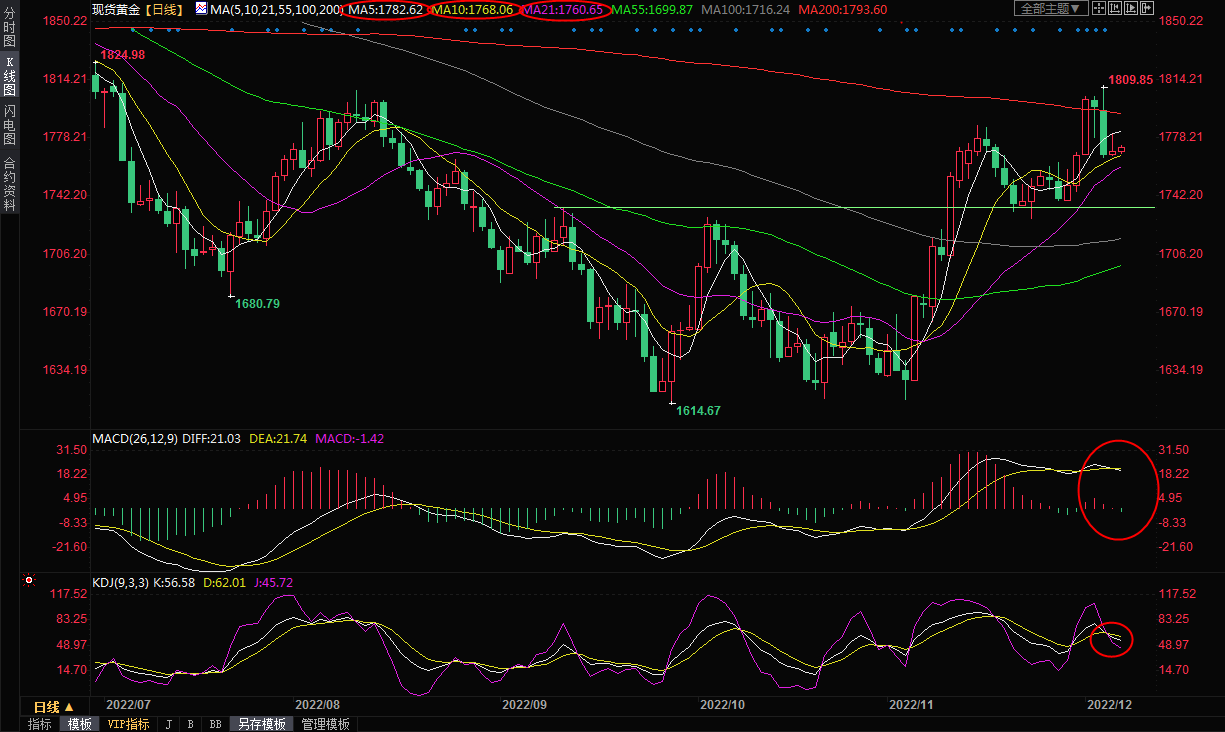
Task: Open the 全部主题 theme dropdown
Action: (1053, 8)
